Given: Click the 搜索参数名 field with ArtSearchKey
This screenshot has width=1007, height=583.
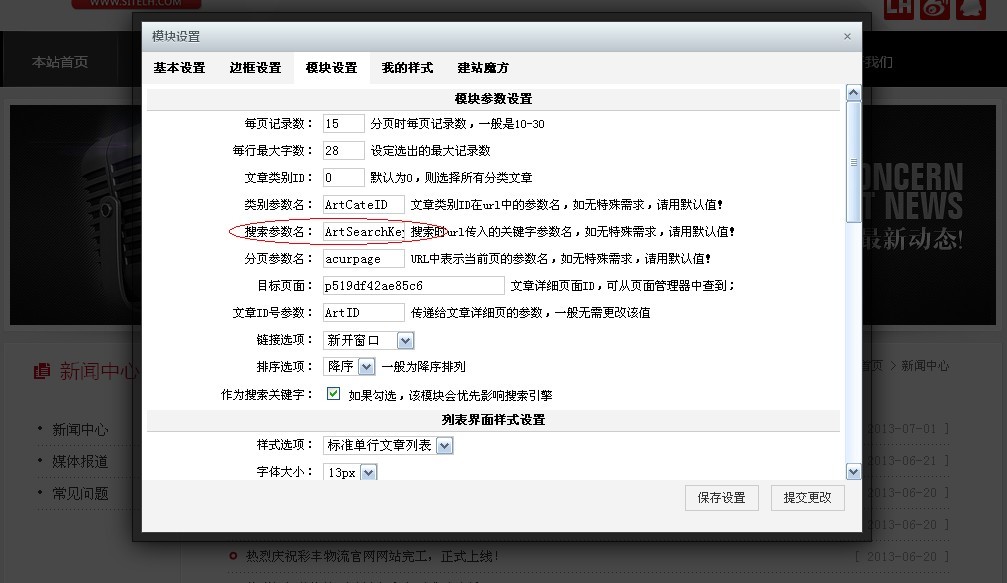Looking at the screenshot, I should (x=363, y=231).
